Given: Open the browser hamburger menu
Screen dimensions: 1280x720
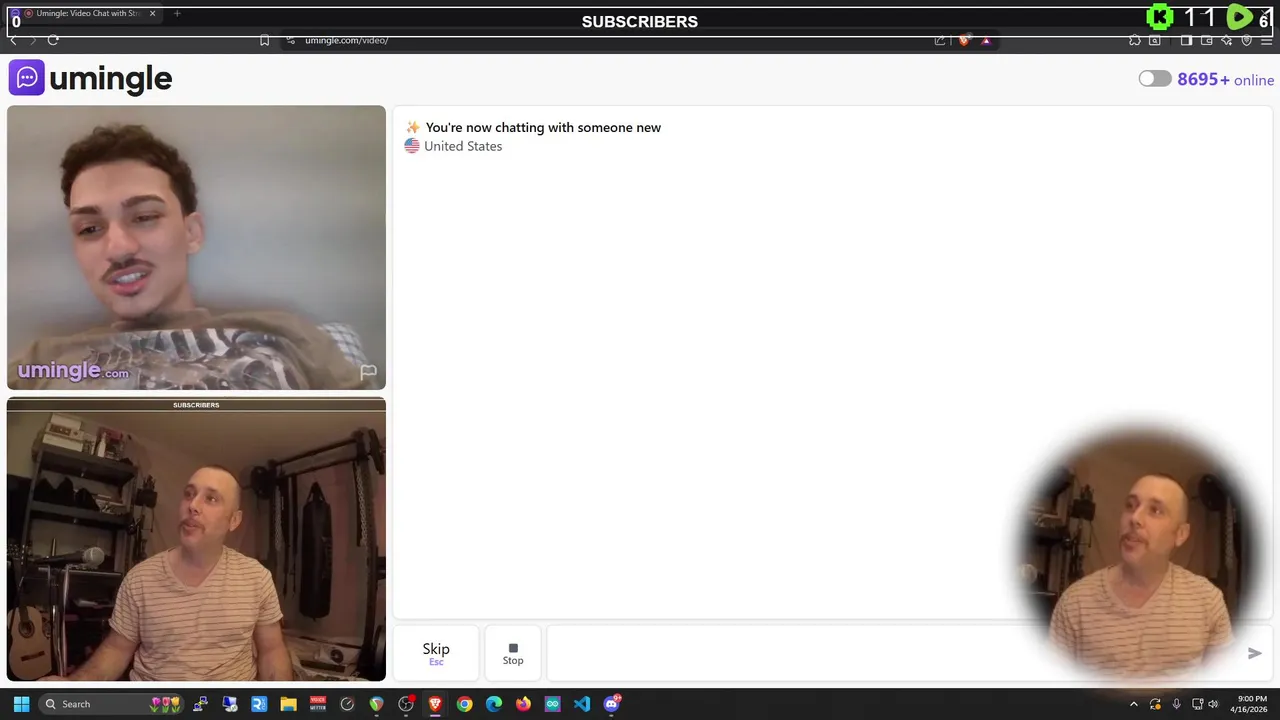Looking at the screenshot, I should click(1267, 40).
